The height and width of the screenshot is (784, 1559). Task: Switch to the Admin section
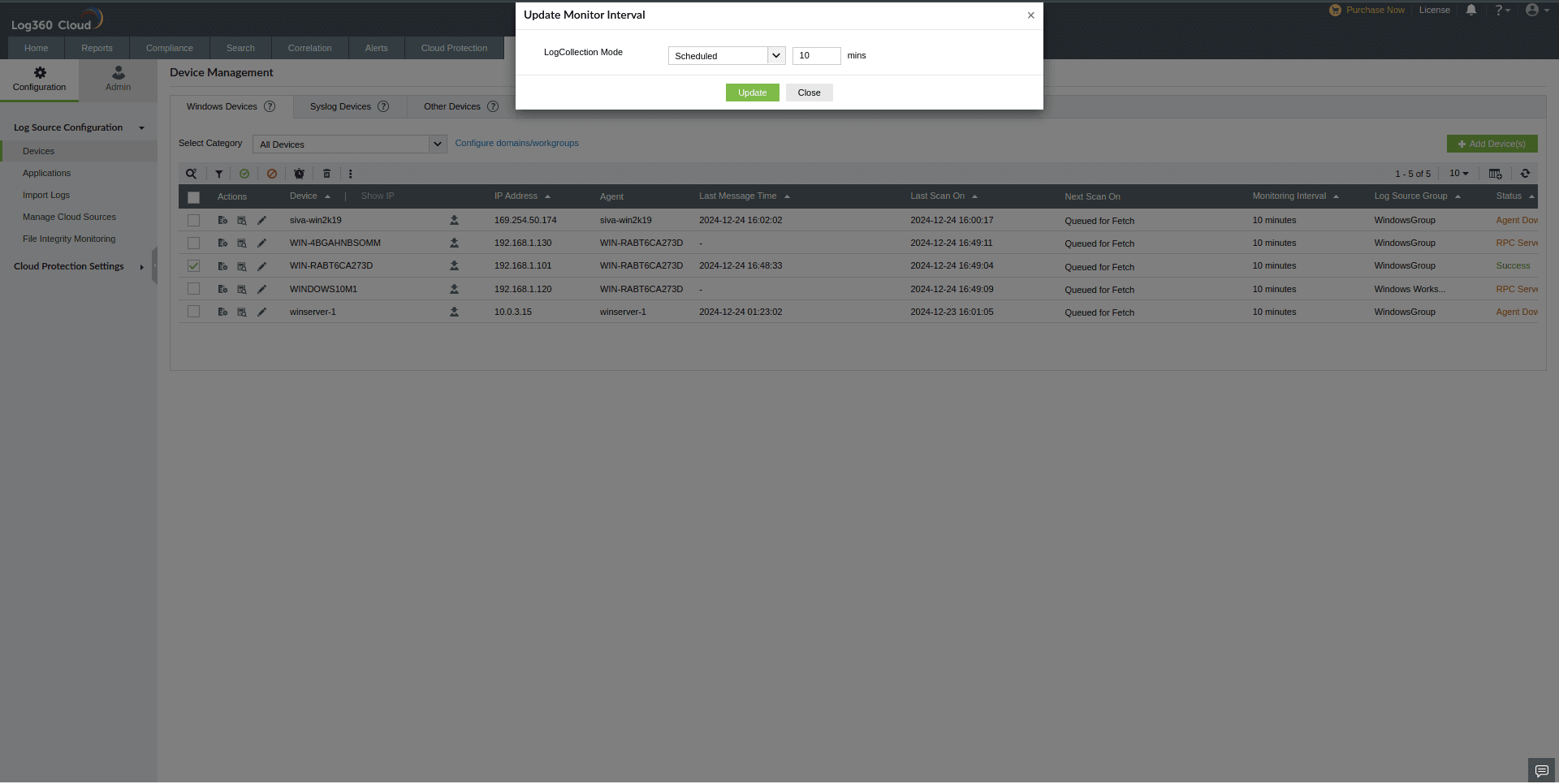coord(118,80)
